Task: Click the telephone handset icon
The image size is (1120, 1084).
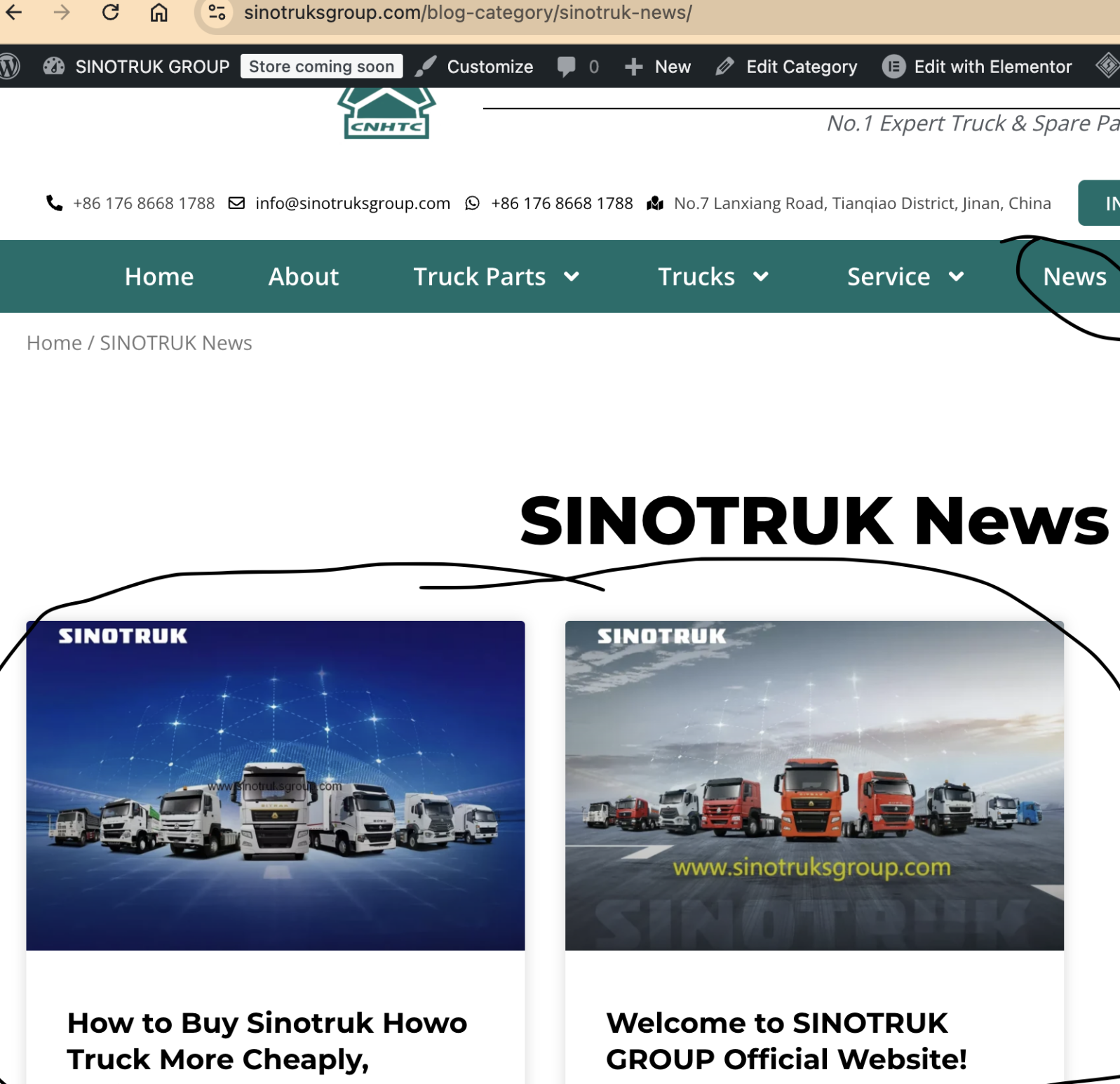Action: (x=55, y=203)
